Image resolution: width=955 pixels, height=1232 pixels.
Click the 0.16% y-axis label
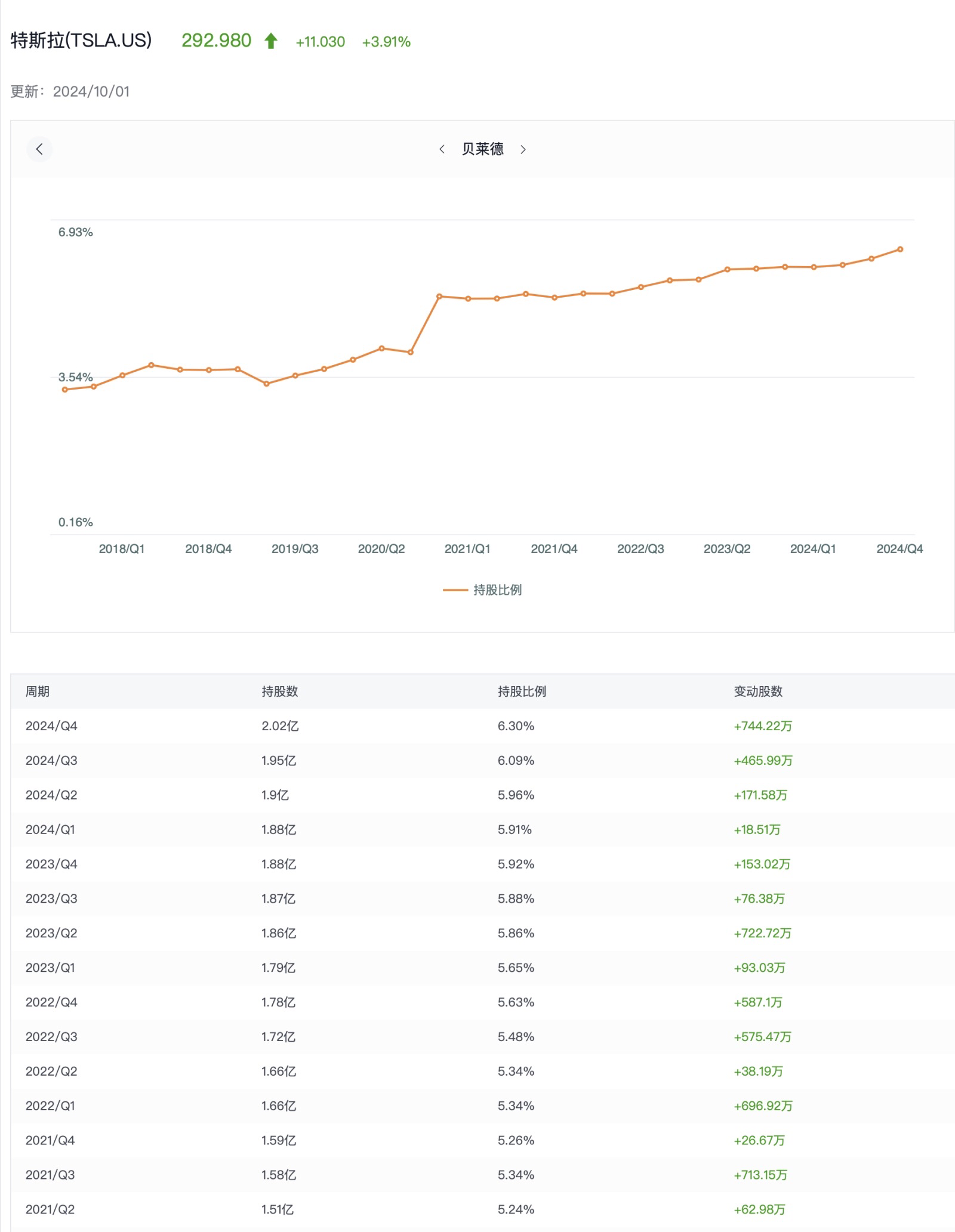coord(76,522)
